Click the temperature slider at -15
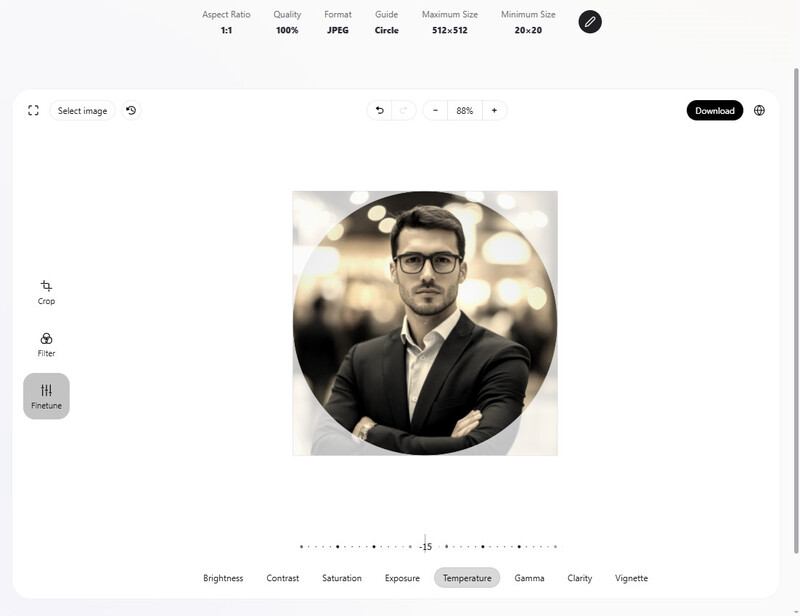Image resolution: width=800 pixels, height=616 pixels. tap(428, 547)
